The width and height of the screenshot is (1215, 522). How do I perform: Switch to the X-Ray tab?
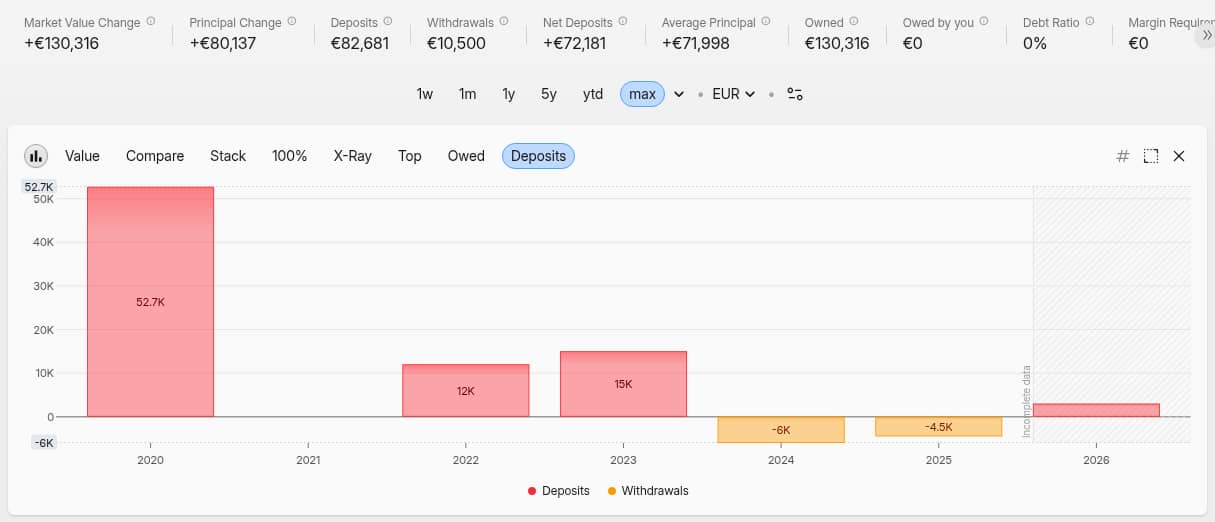click(352, 156)
